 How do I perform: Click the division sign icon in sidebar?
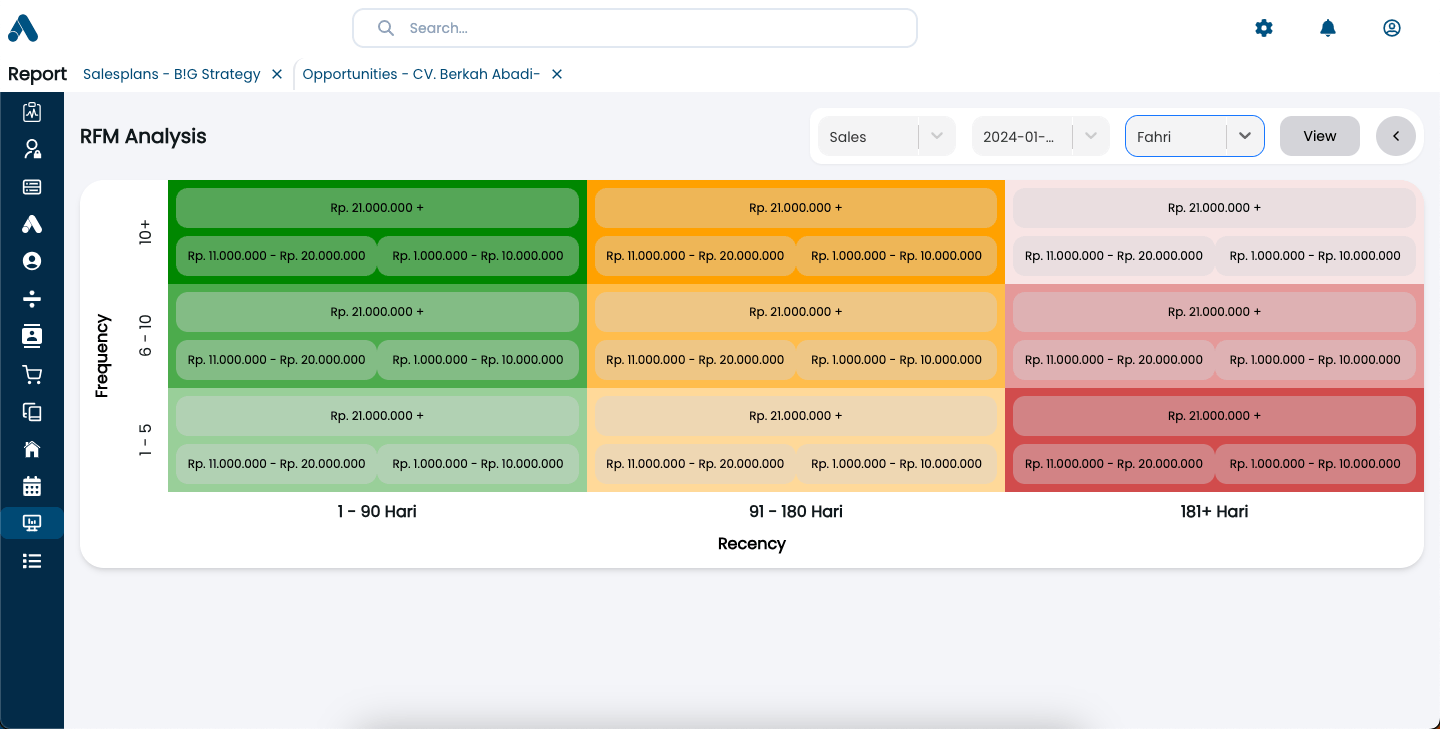[32, 299]
